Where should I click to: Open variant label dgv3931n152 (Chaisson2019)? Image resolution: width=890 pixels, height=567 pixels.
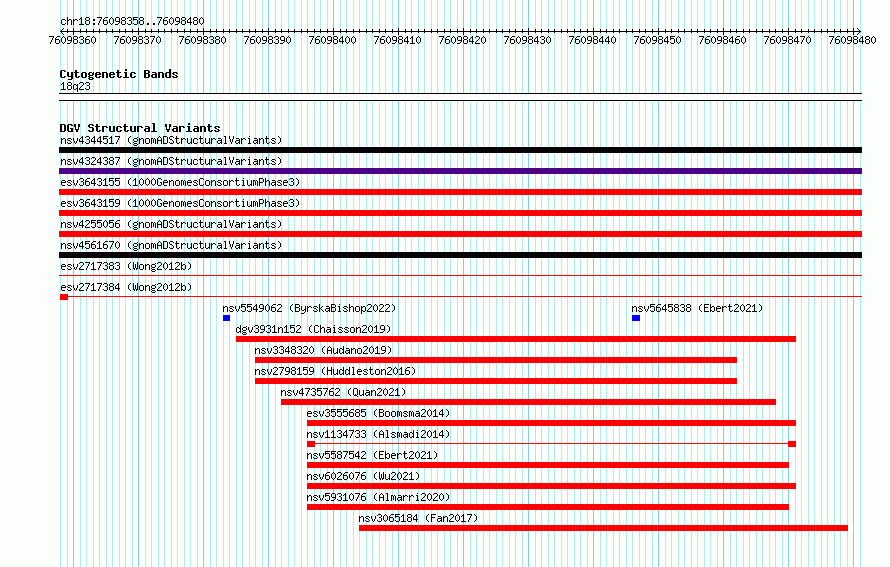313,329
